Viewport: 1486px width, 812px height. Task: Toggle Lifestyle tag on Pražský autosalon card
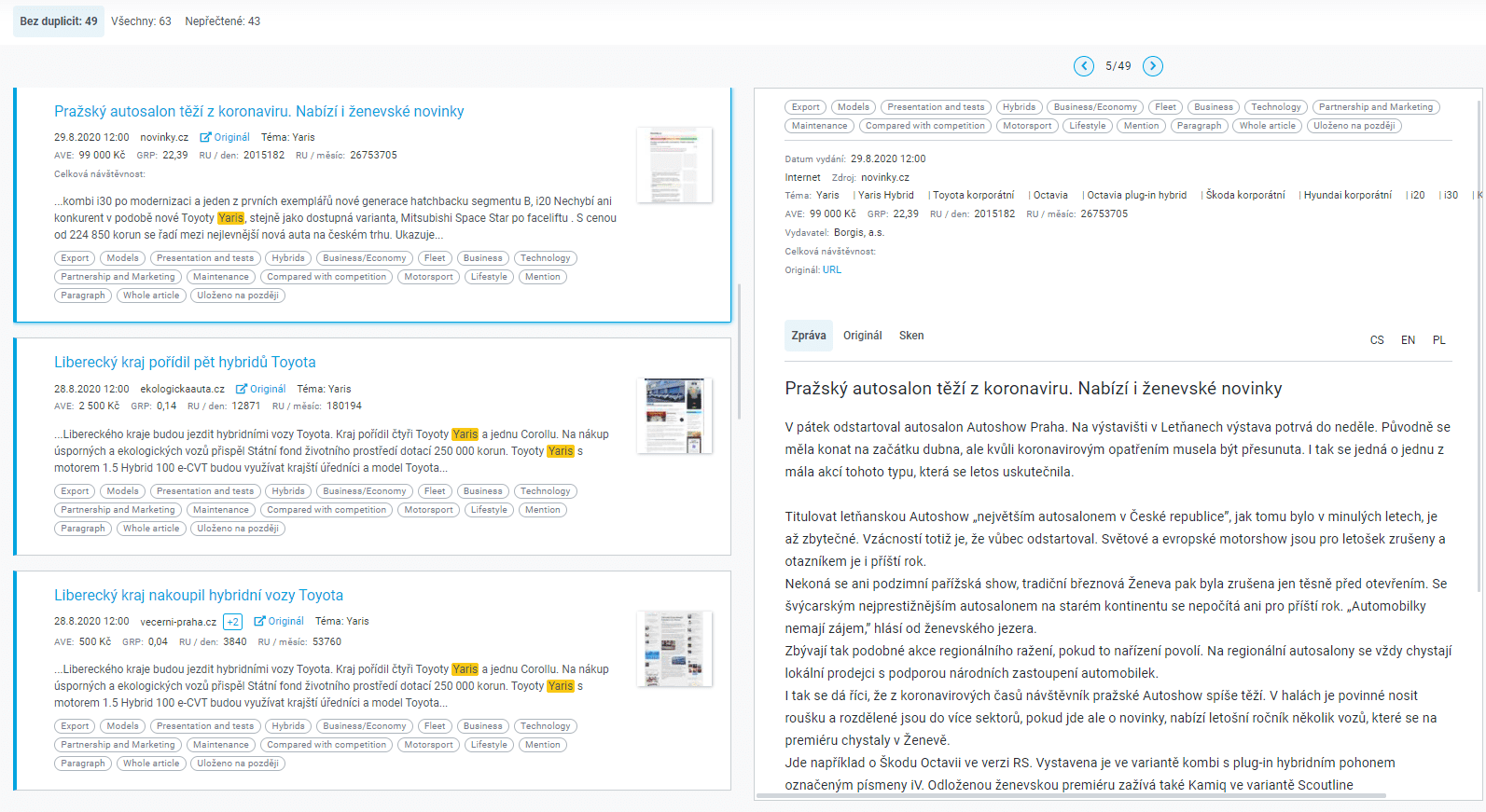pyautogui.click(x=490, y=277)
